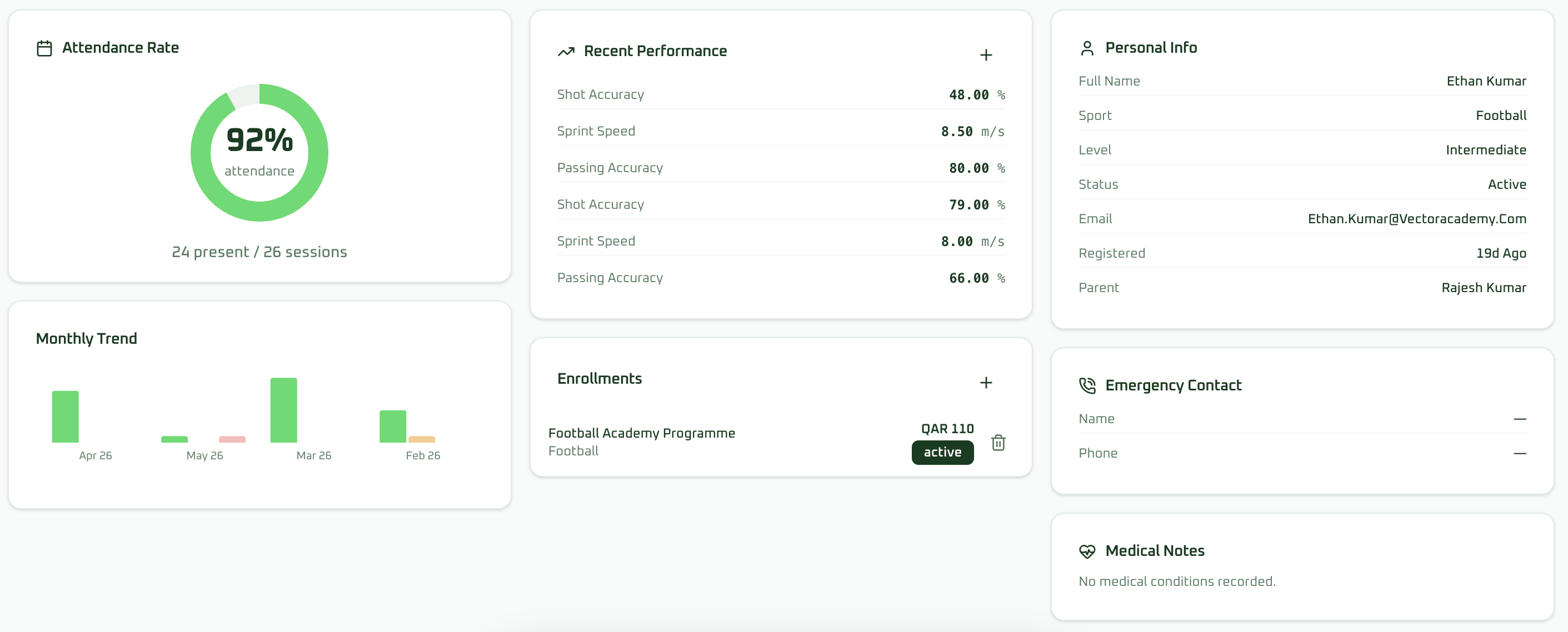Click the Emergency Contact Phone dash value
The width and height of the screenshot is (1568, 632).
click(x=1520, y=454)
